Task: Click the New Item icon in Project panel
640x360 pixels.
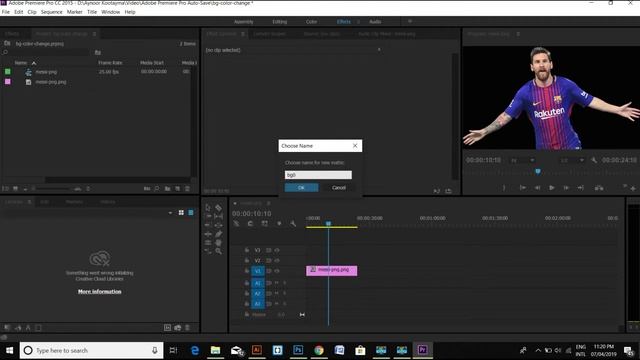Action: (178, 189)
